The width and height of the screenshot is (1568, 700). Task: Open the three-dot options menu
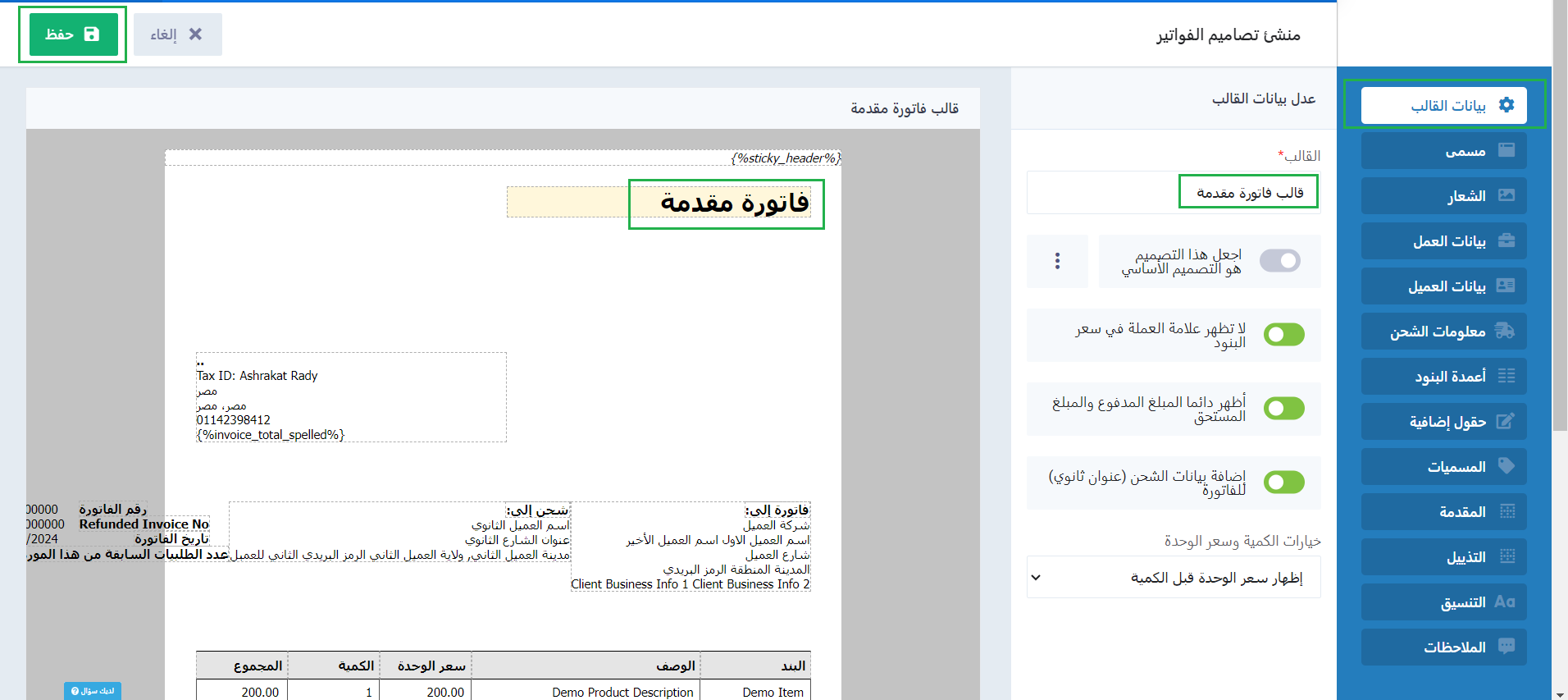point(1057,261)
